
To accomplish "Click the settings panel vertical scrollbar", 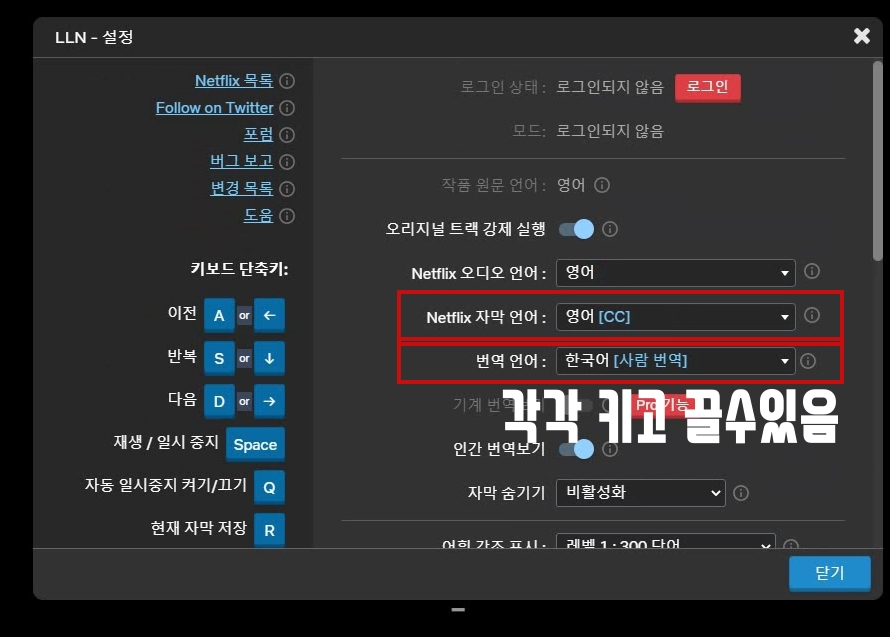I will coord(878,162).
